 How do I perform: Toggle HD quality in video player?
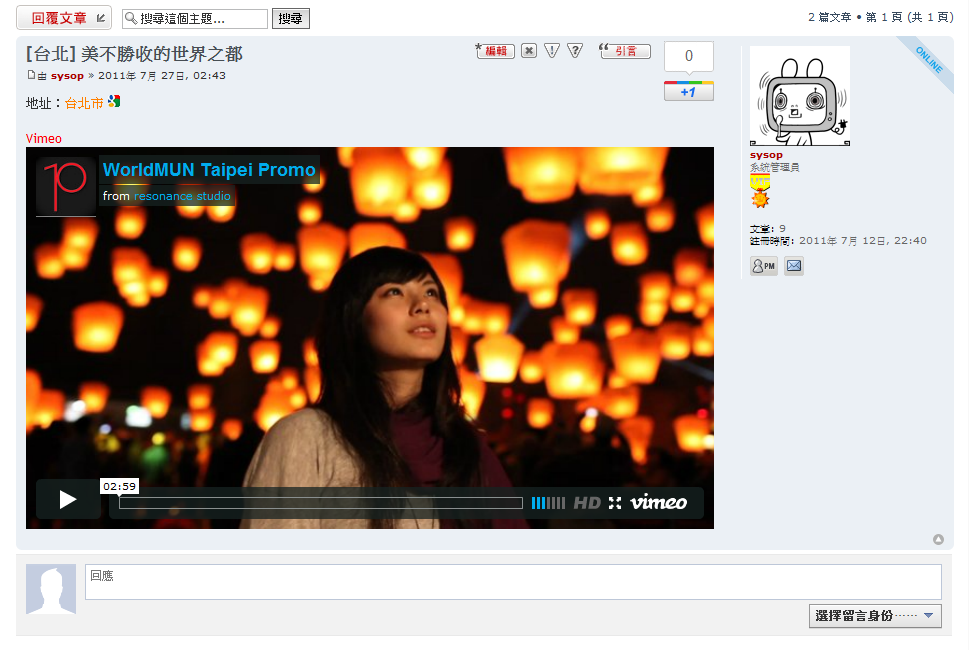click(x=587, y=503)
